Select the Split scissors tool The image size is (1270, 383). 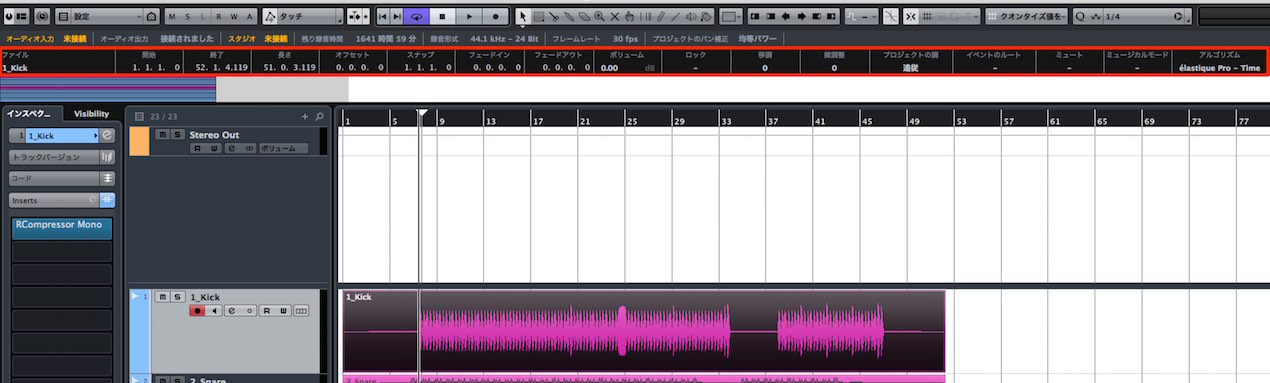pos(554,17)
